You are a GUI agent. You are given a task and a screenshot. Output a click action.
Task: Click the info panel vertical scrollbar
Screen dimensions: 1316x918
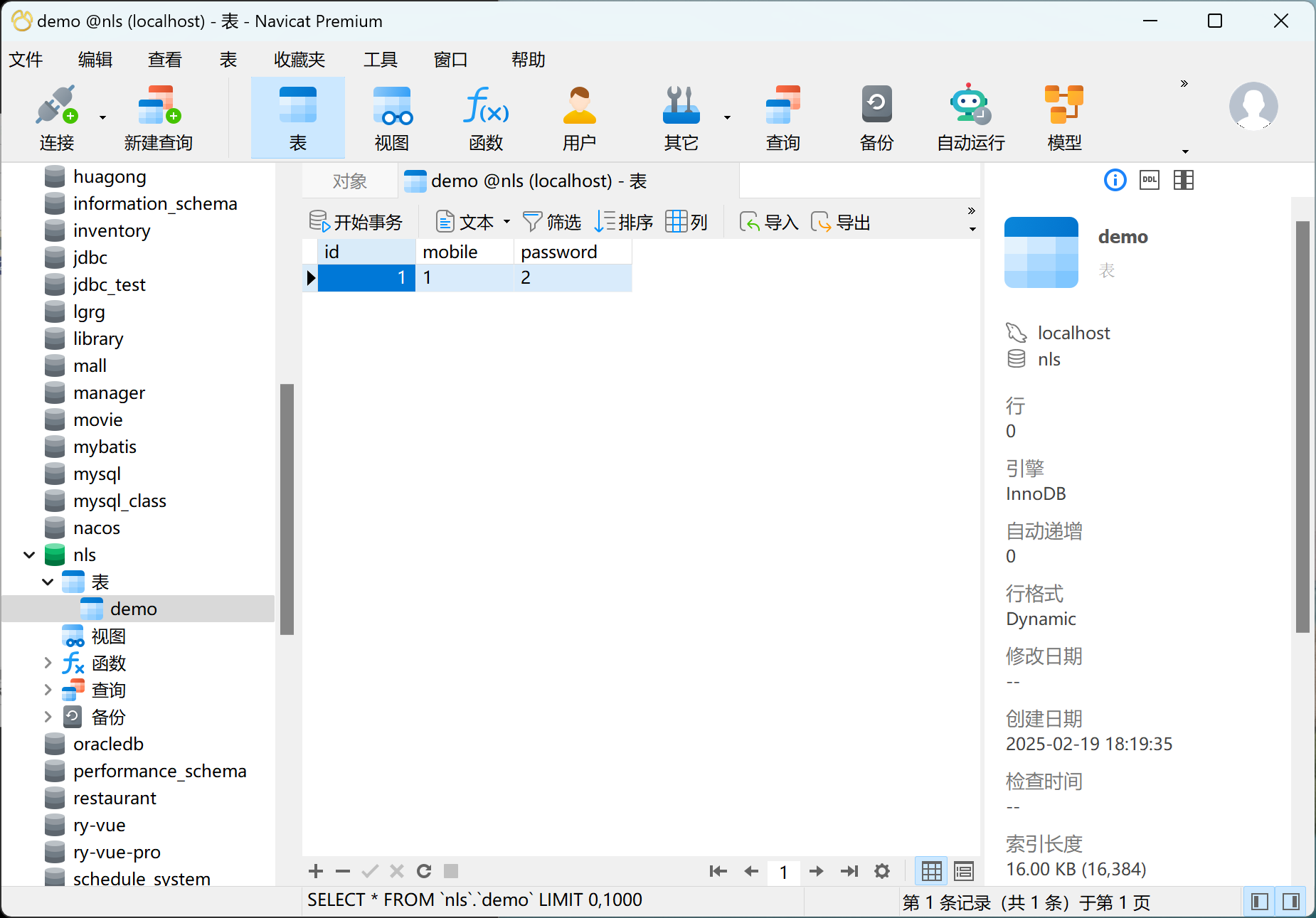tap(1302, 427)
